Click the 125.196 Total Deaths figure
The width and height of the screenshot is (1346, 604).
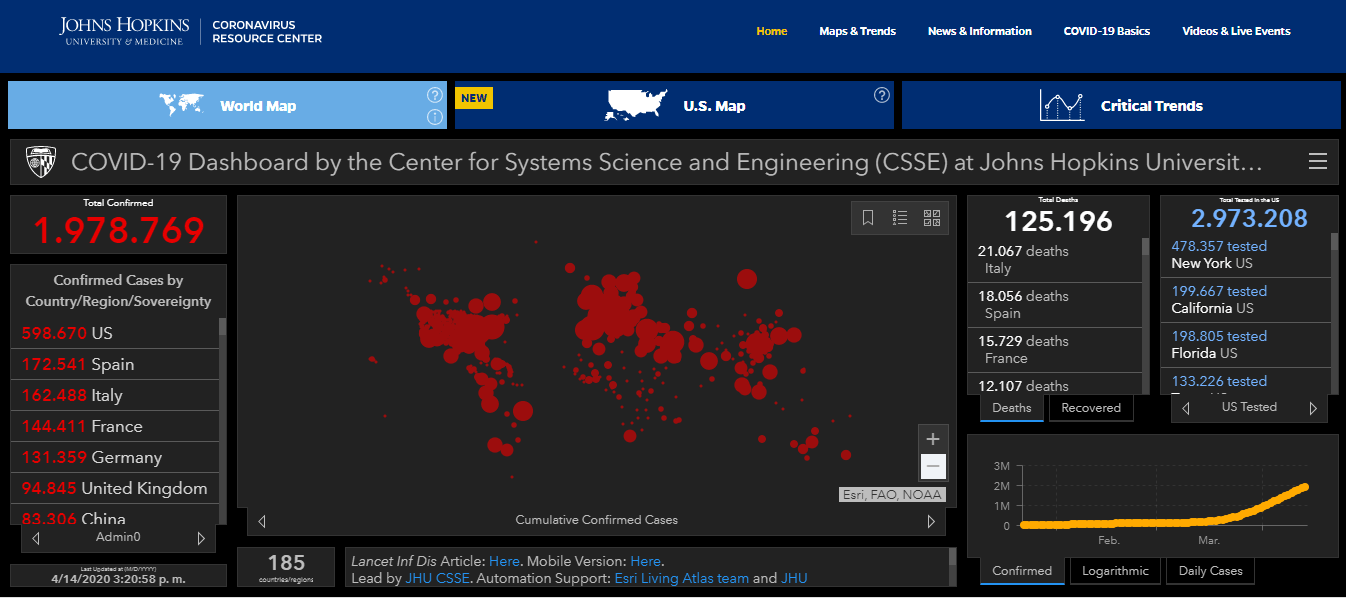pos(1058,221)
